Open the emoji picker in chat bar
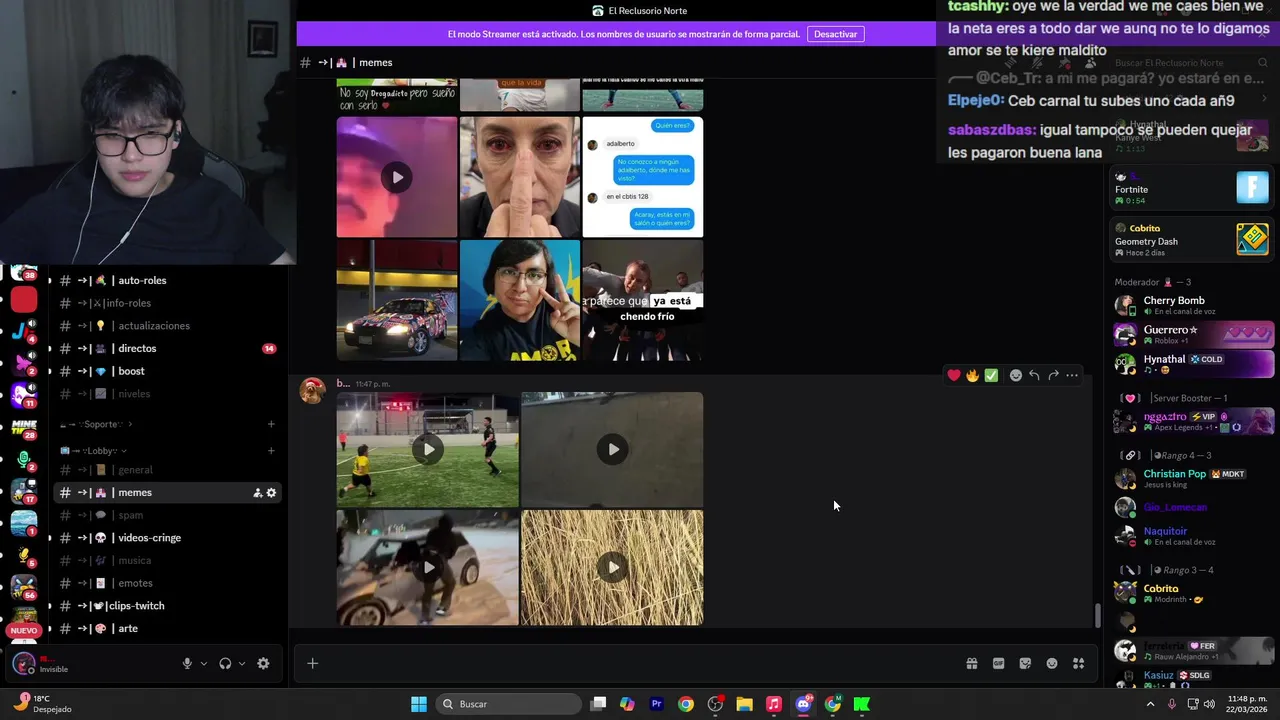 tap(1052, 663)
